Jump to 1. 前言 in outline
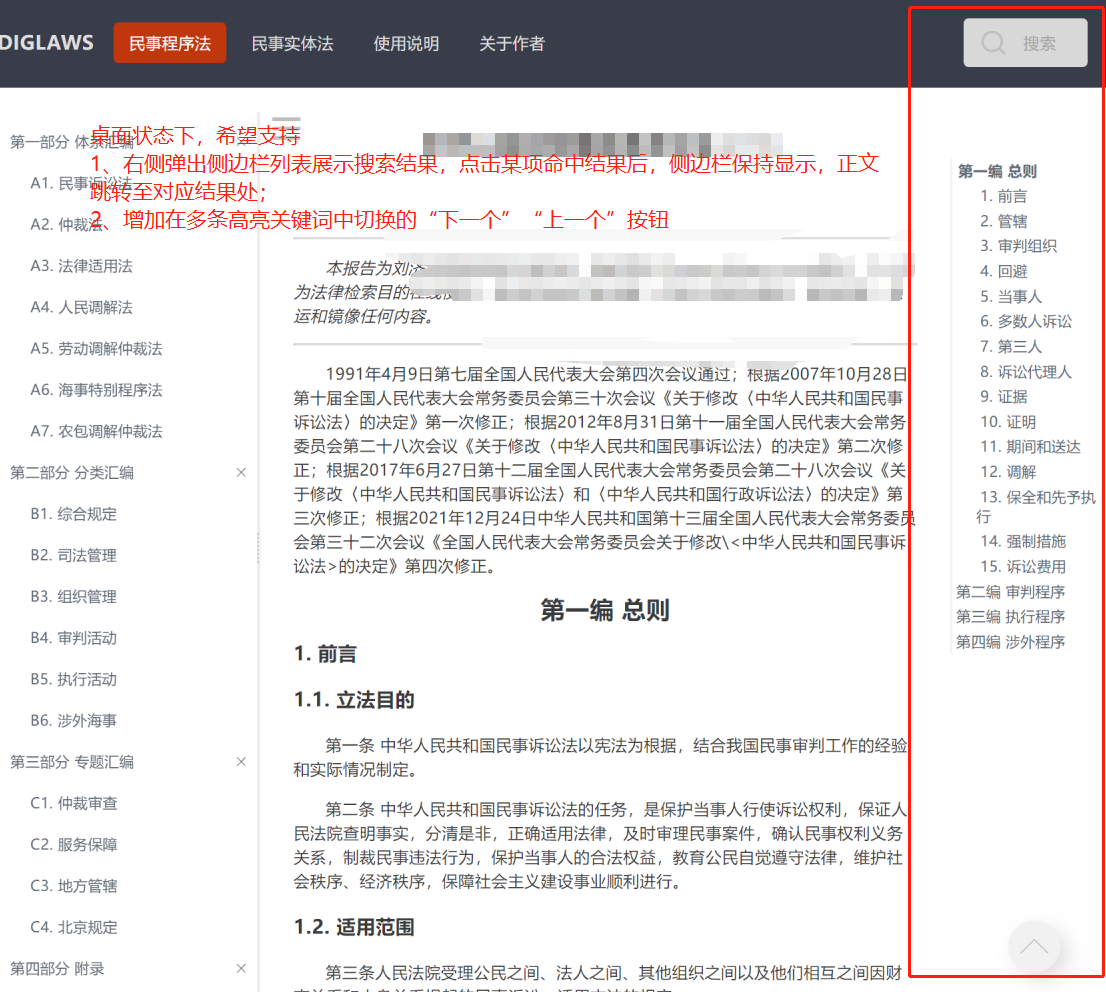1106x992 pixels. [x=1003, y=196]
